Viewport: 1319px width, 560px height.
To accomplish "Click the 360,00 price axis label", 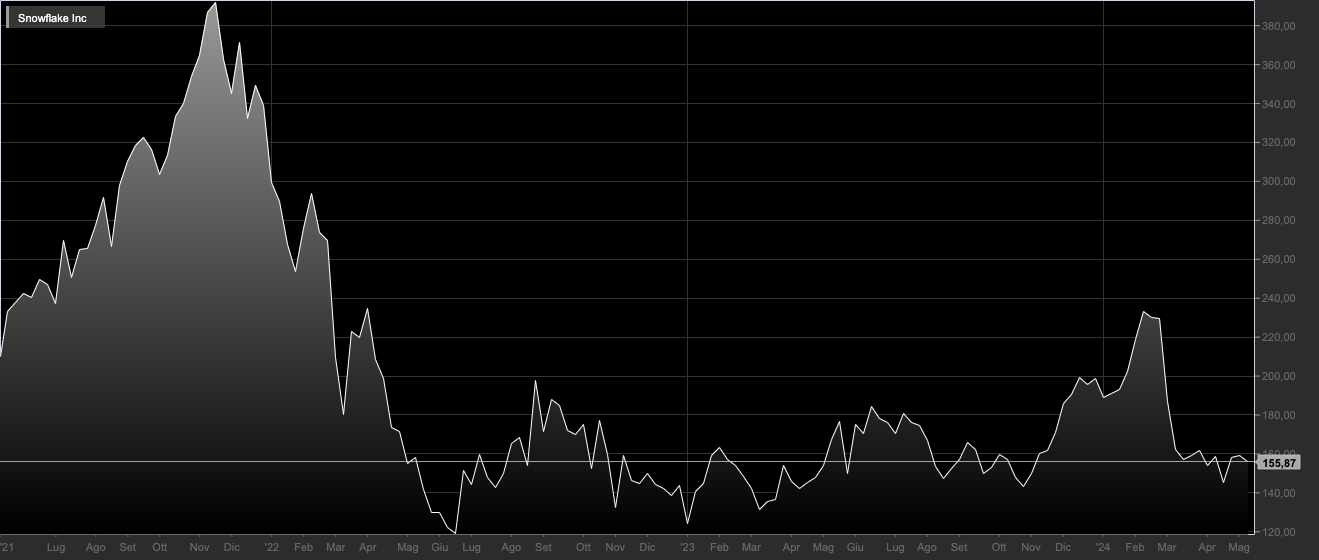I will pos(1281,65).
